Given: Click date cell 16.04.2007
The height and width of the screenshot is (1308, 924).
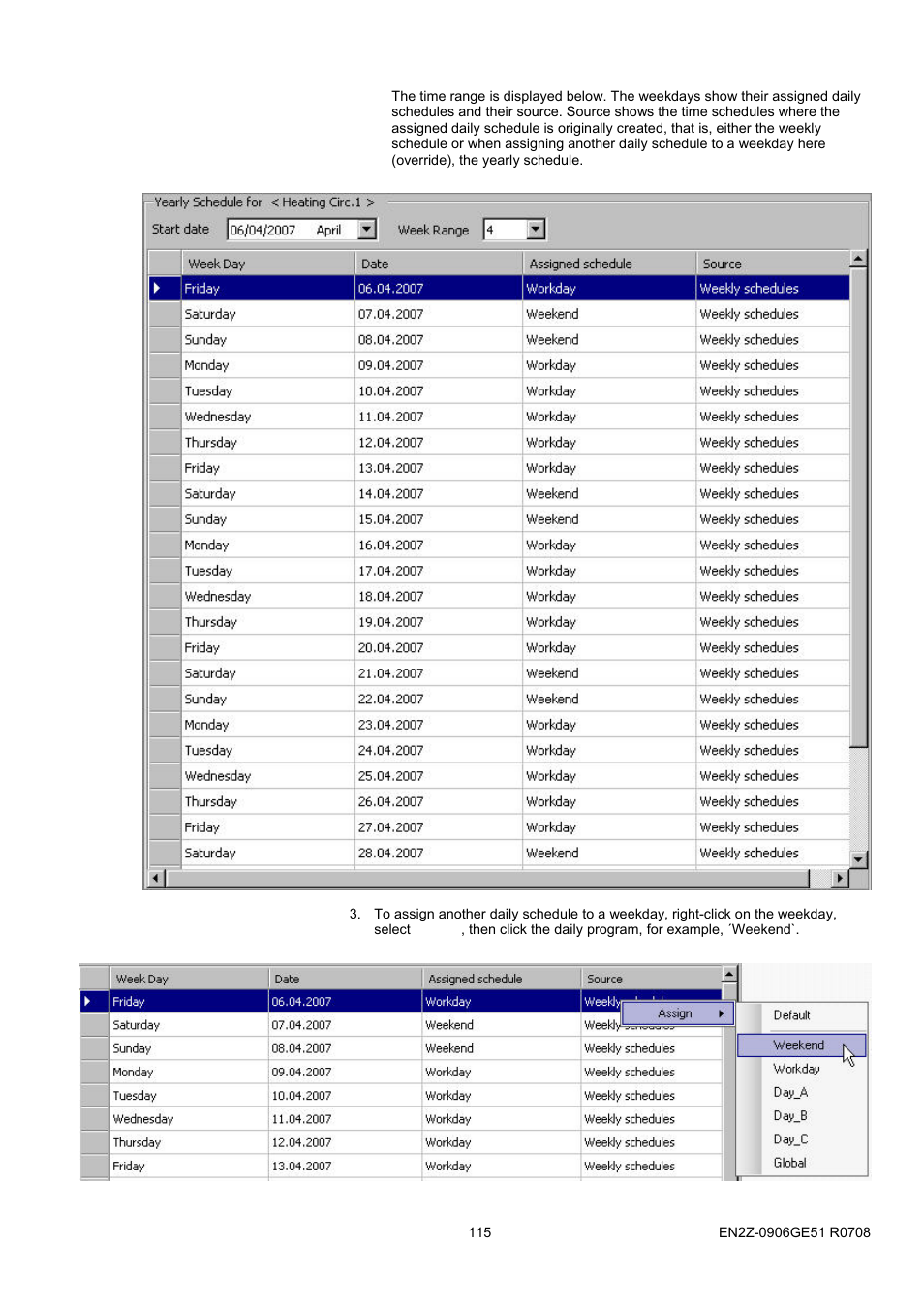Looking at the screenshot, I should pyautogui.click(x=439, y=545).
